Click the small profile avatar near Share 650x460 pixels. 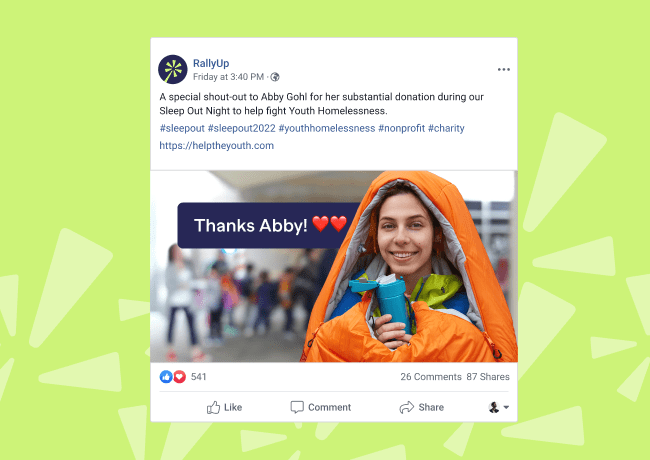(x=494, y=407)
